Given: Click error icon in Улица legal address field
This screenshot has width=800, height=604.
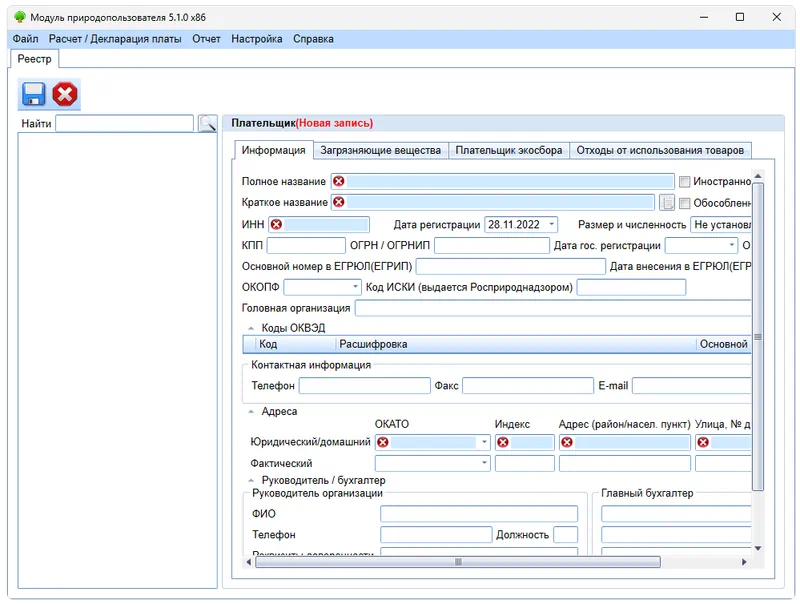Looking at the screenshot, I should [703, 442].
